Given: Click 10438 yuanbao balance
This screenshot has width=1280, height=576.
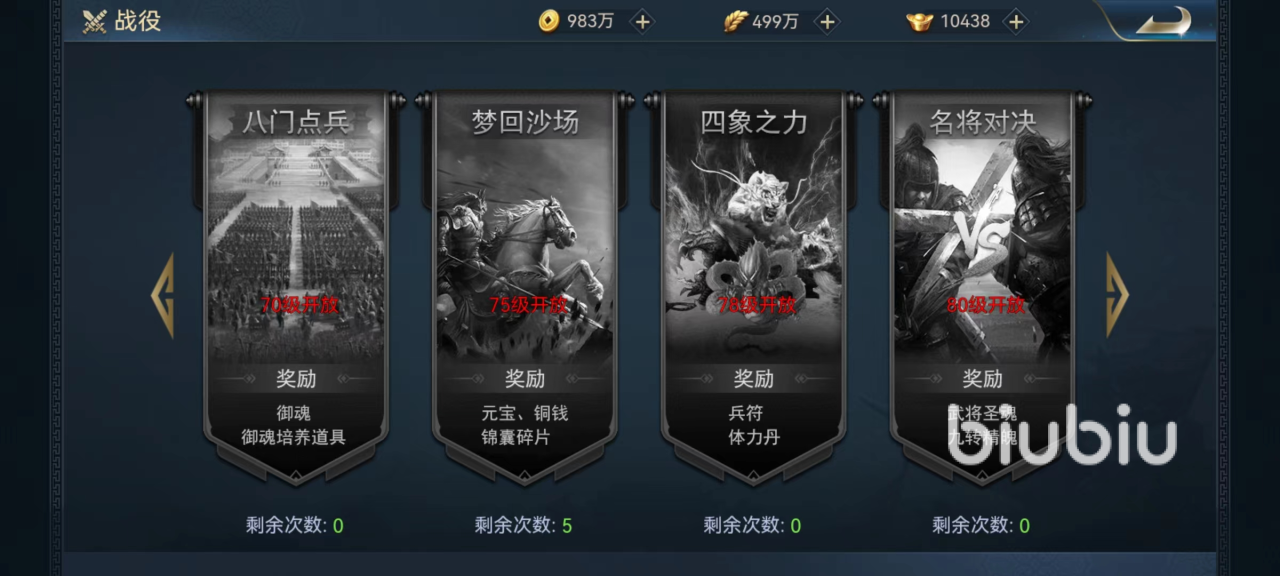Looking at the screenshot, I should [965, 21].
